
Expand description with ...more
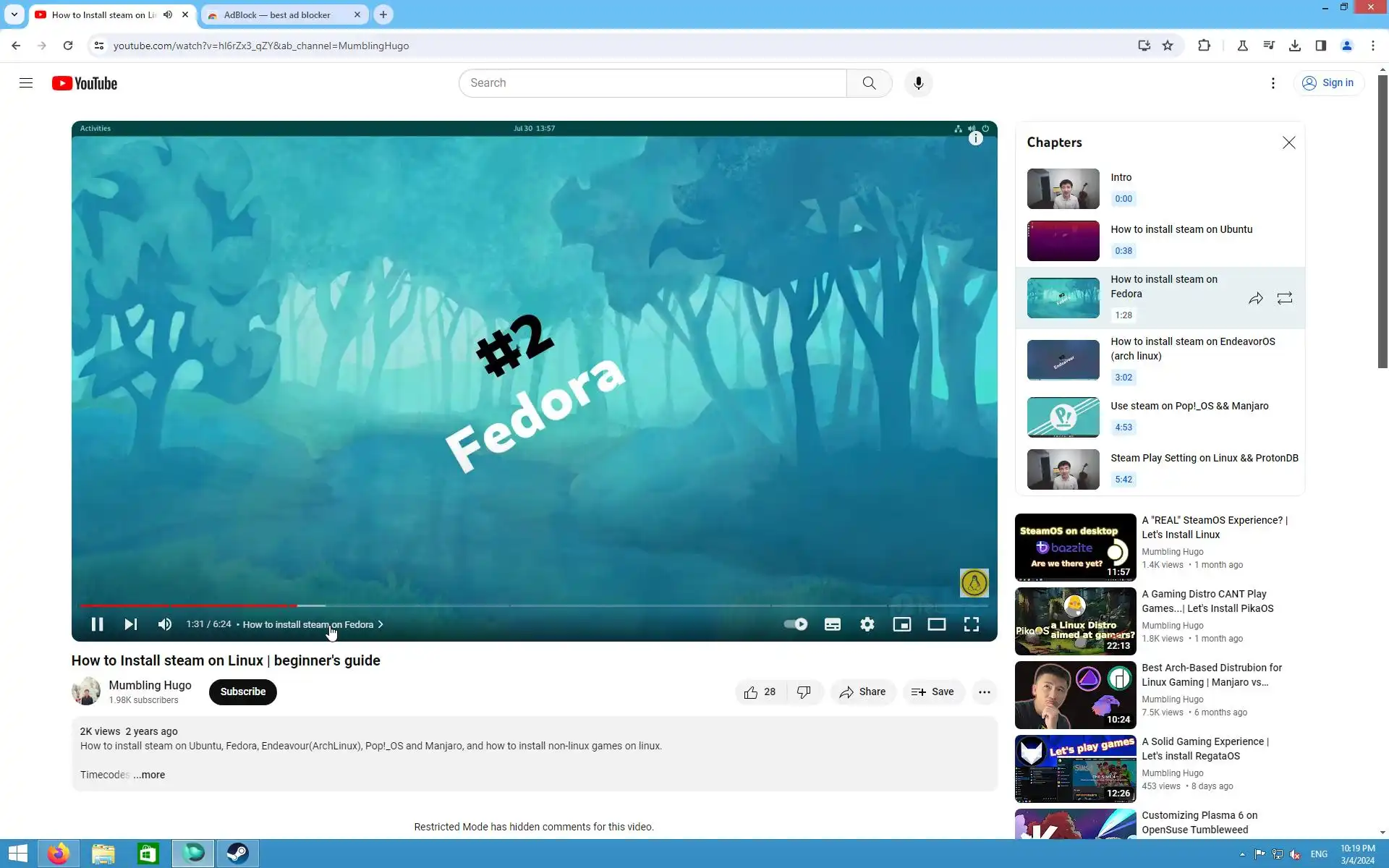[x=149, y=775]
